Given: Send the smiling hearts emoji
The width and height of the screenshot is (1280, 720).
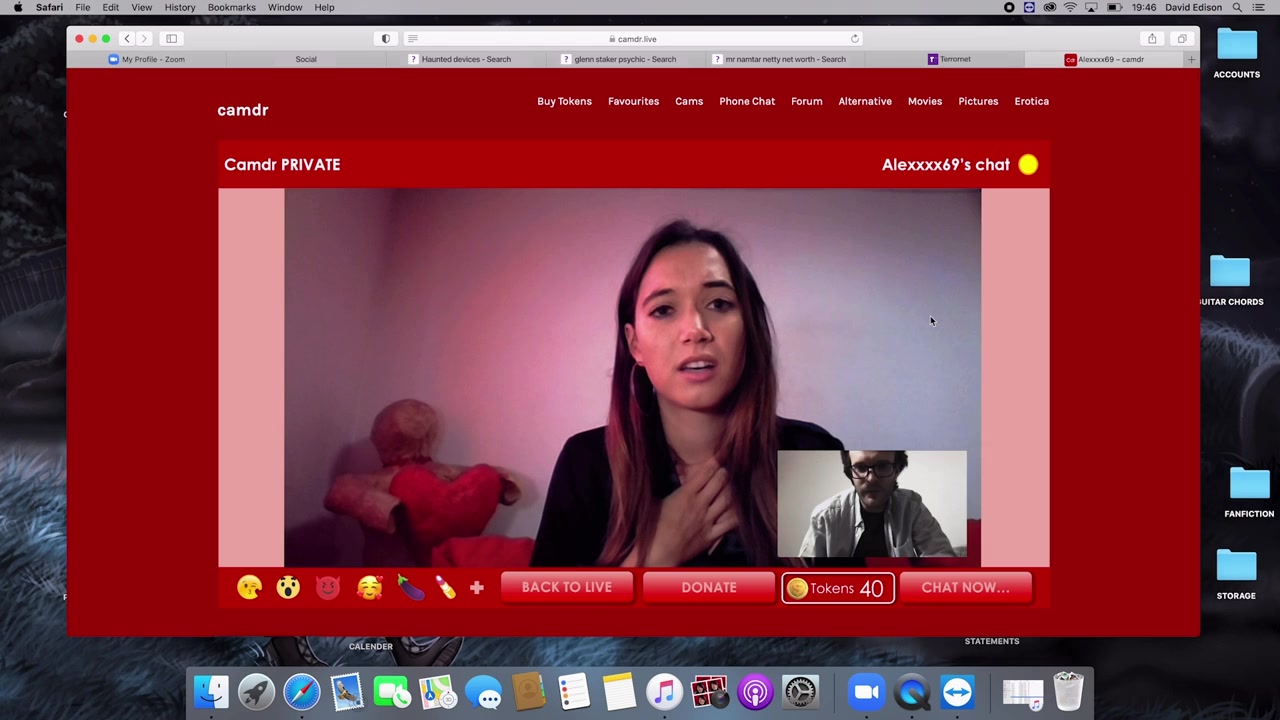Looking at the screenshot, I should [x=369, y=588].
